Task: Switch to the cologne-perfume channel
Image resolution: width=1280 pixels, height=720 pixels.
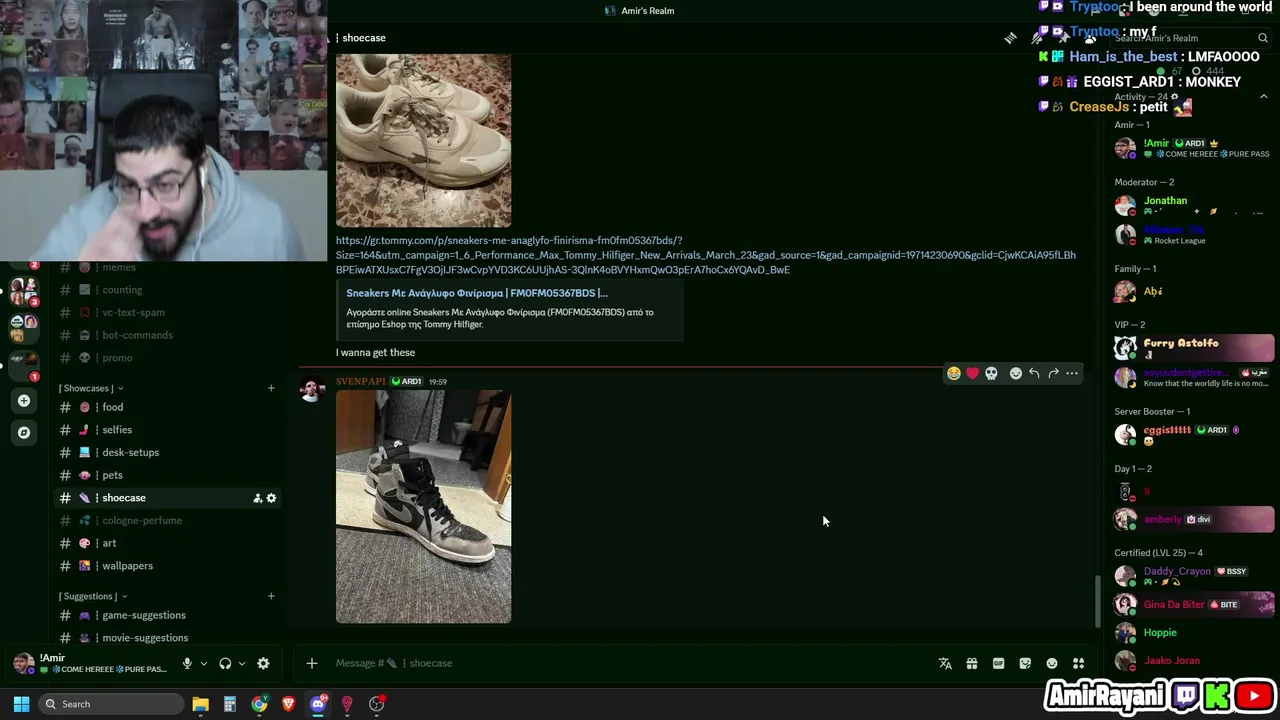Action: (168, 520)
